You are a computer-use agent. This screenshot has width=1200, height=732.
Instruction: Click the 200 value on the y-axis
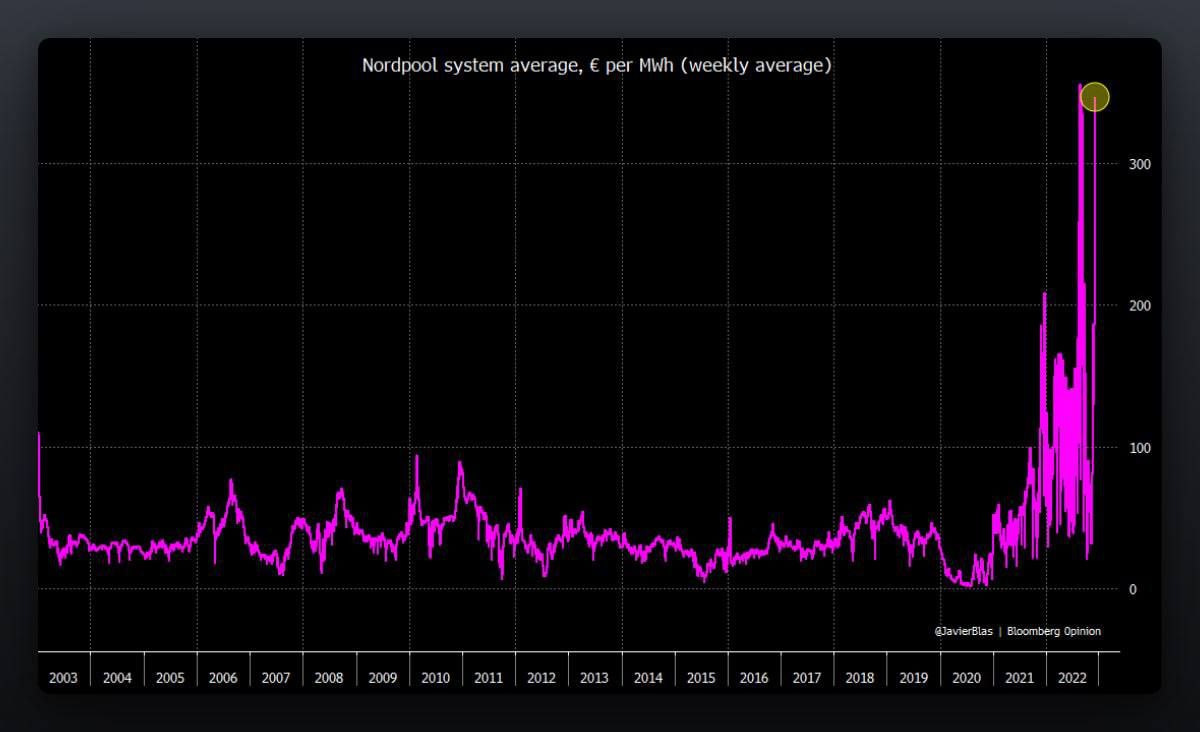point(1138,306)
